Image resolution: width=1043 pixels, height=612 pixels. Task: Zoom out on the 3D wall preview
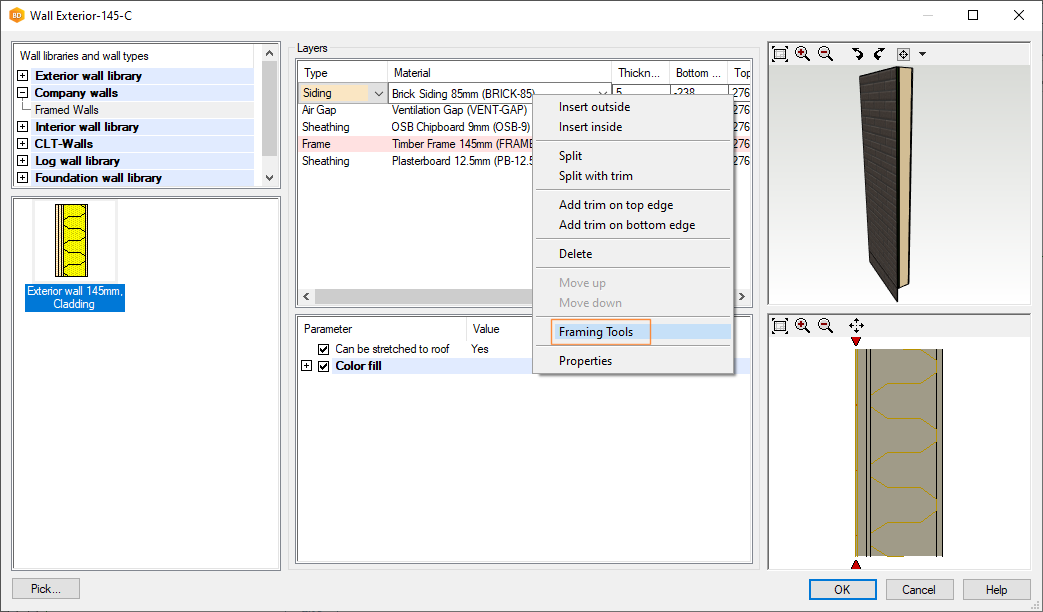tap(825, 54)
